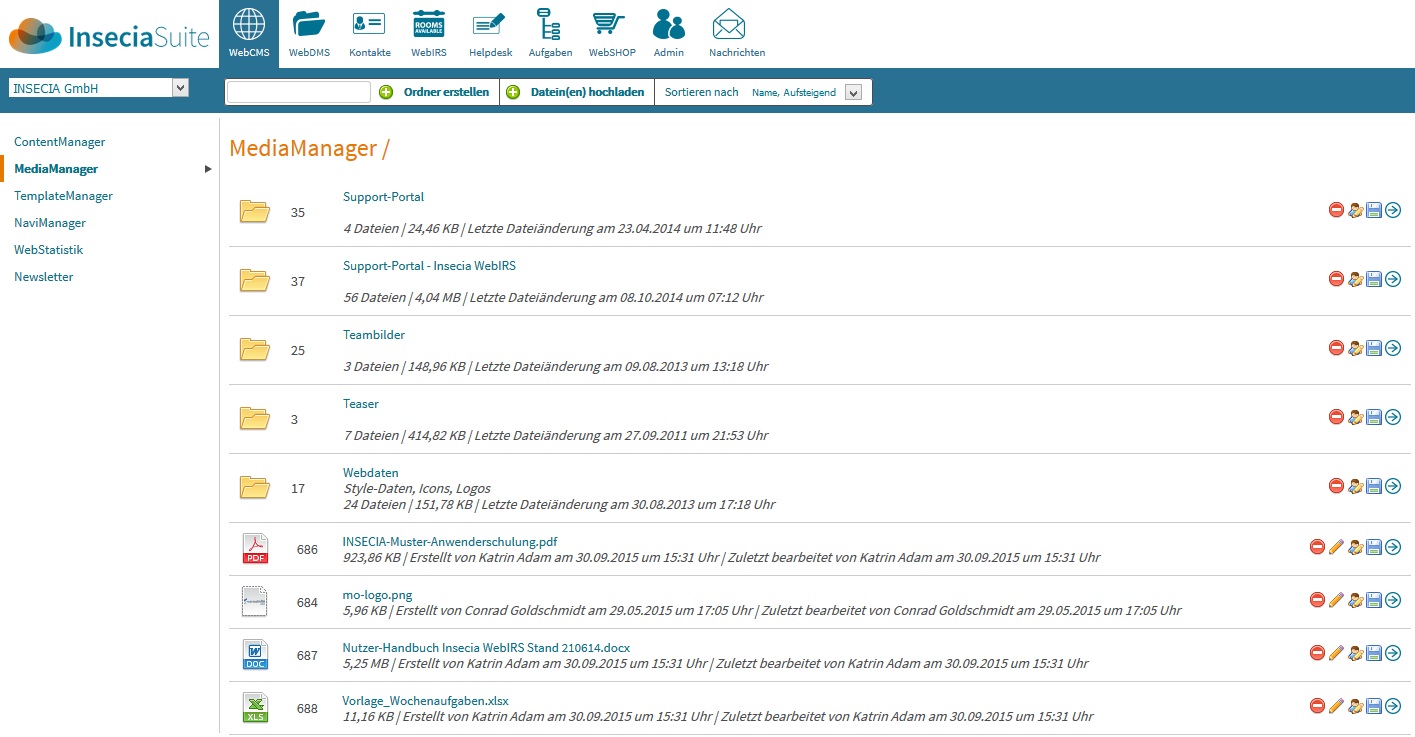The image size is (1415, 737).
Task: Click red delete icon for Vorlage_Wochenaufgaben.xlsx
Action: 1317,706
